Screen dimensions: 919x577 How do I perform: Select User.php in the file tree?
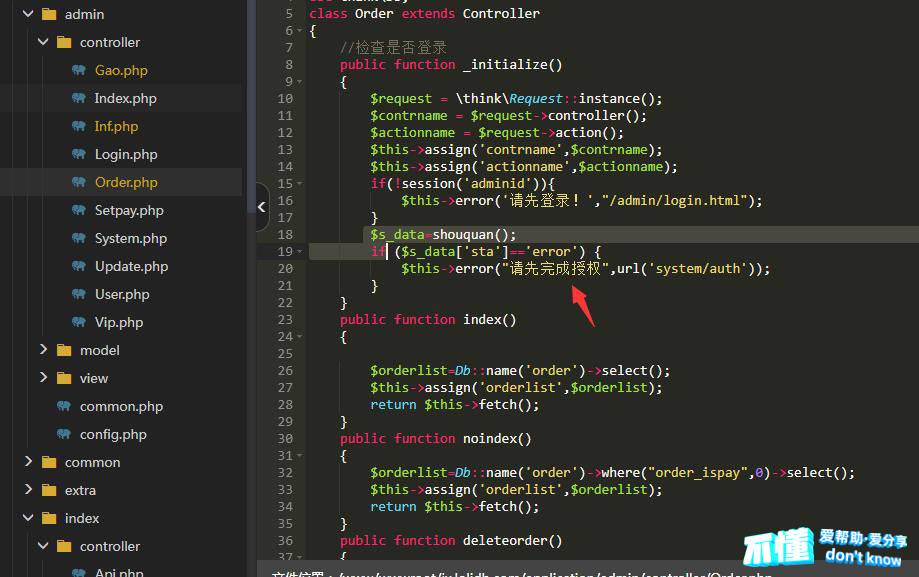coord(122,295)
